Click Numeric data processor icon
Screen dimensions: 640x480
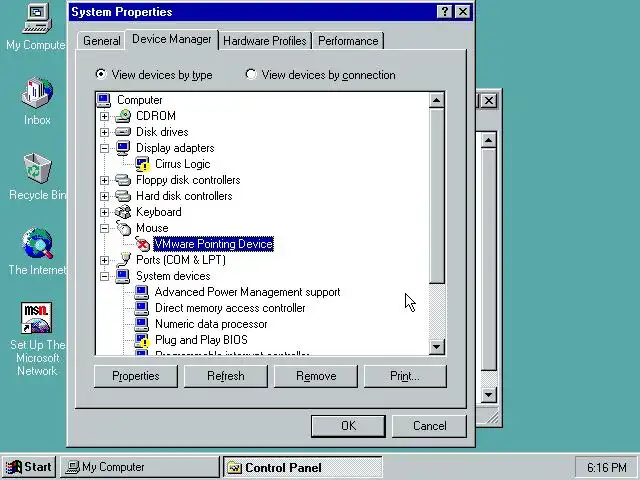tap(142, 324)
